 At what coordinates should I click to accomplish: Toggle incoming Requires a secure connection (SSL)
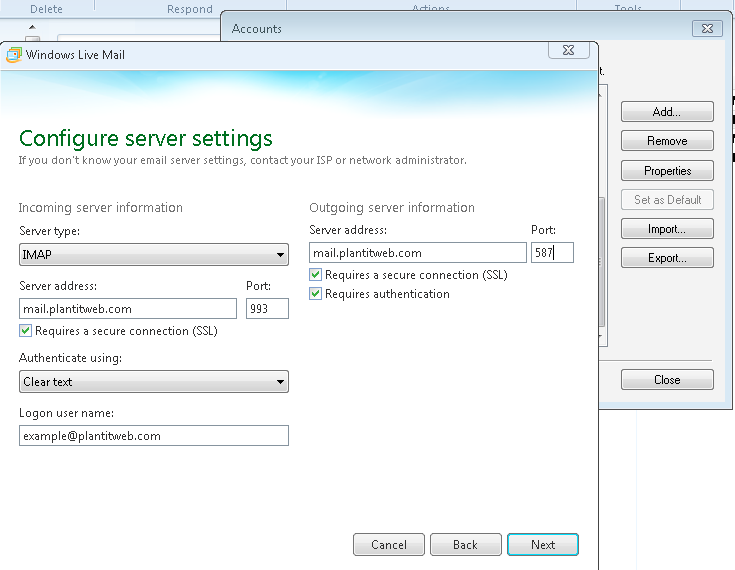point(25,331)
